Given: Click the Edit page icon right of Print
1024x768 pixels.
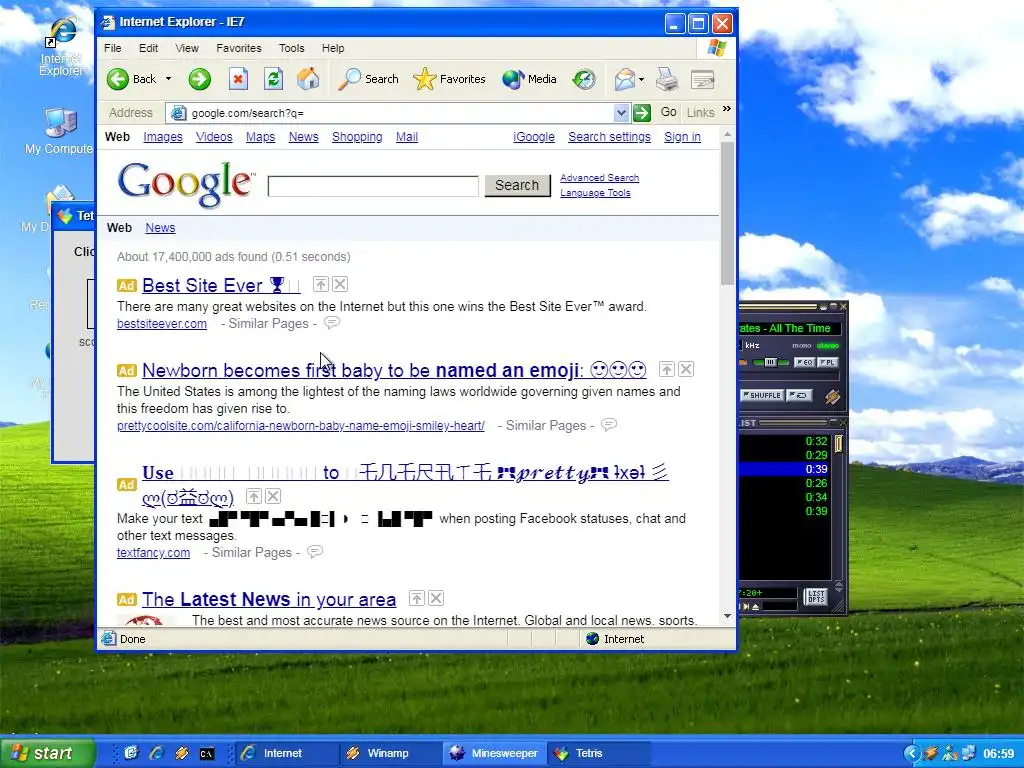Looking at the screenshot, I should (703, 79).
